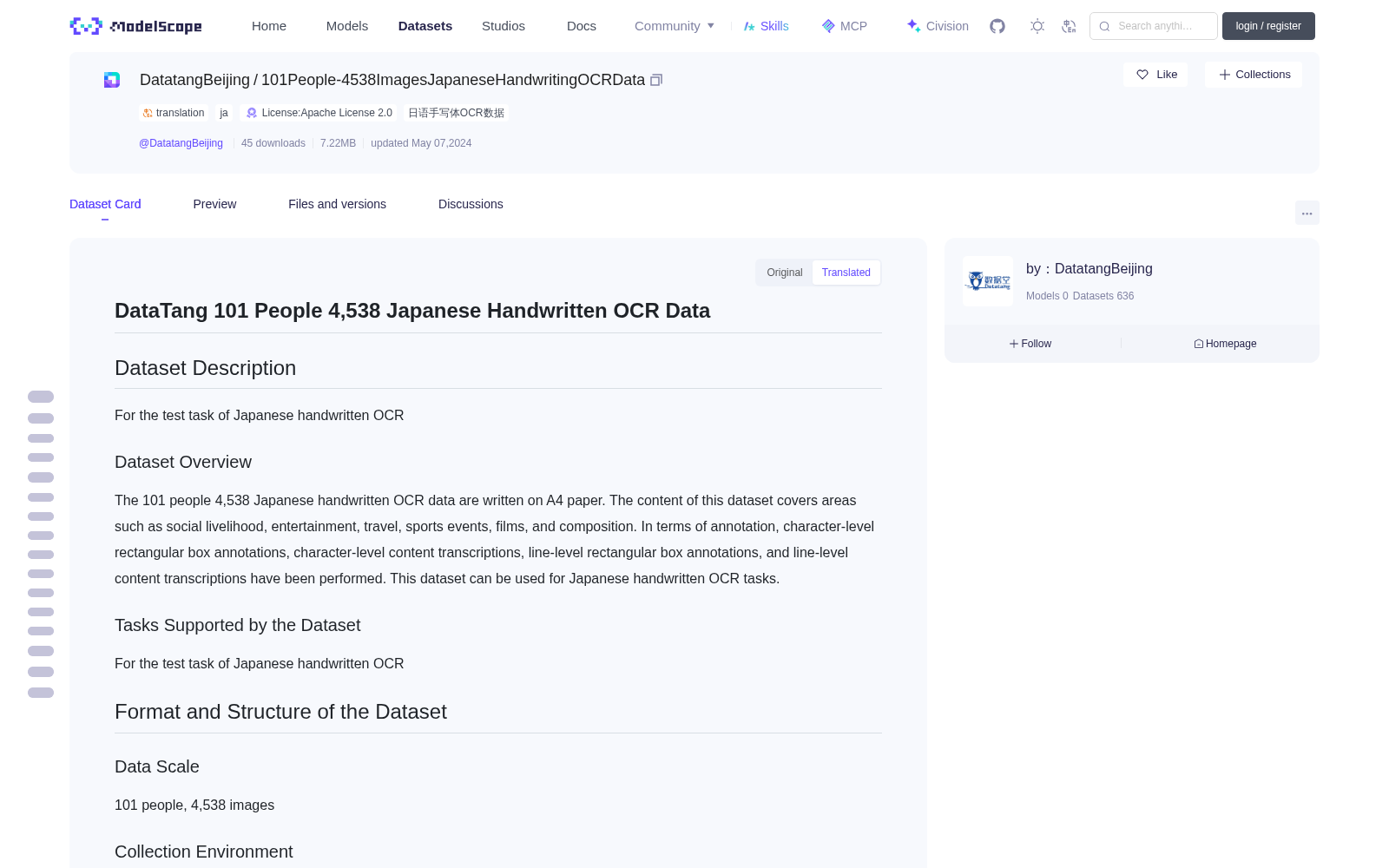Click the Like button
Image resolution: width=1389 pixels, height=868 pixels.
tap(1155, 75)
